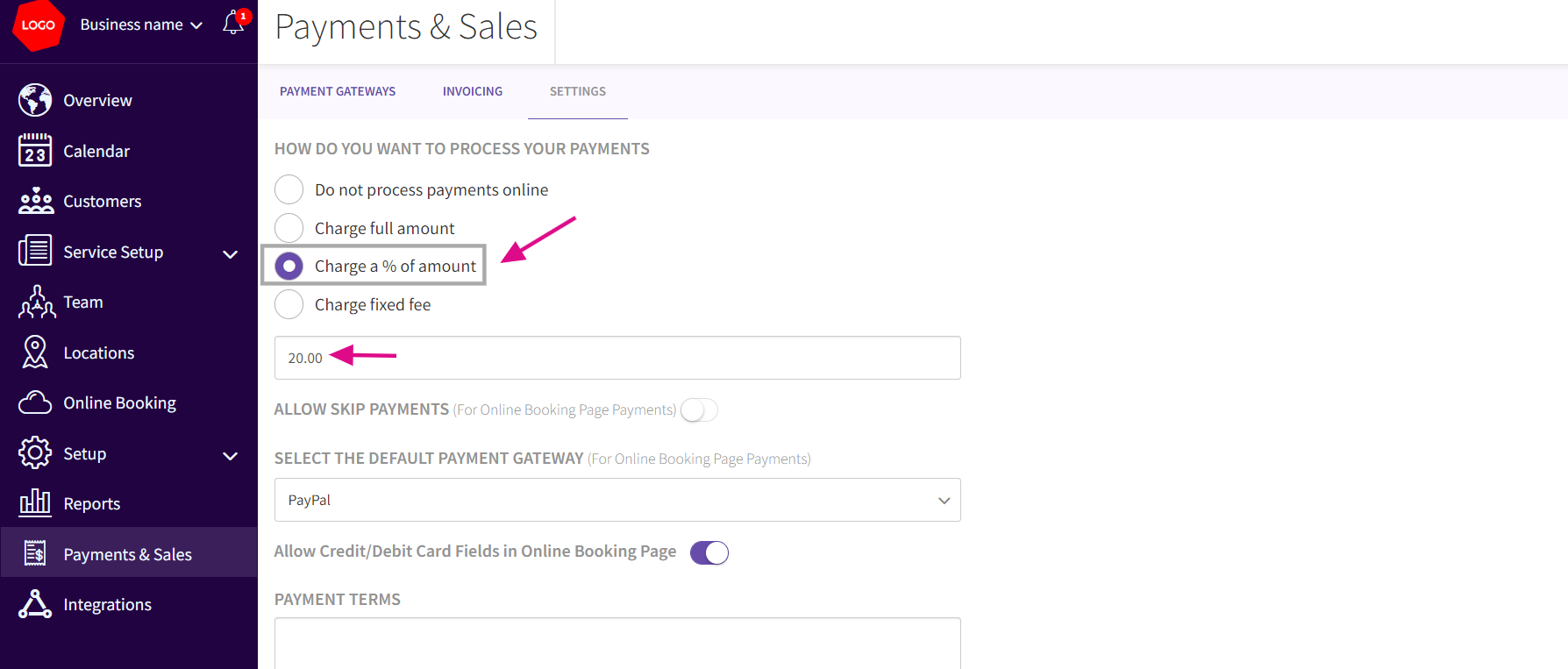Open Online Booking cloud icon

click(35, 402)
